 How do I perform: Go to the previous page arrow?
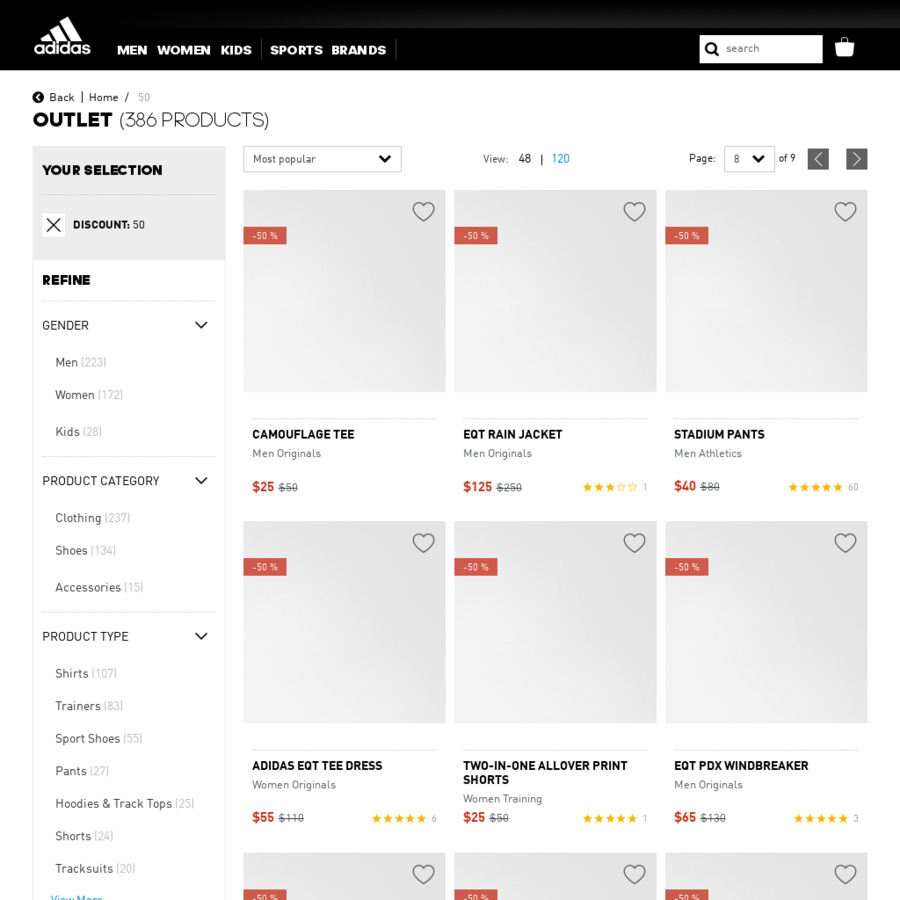tap(818, 159)
